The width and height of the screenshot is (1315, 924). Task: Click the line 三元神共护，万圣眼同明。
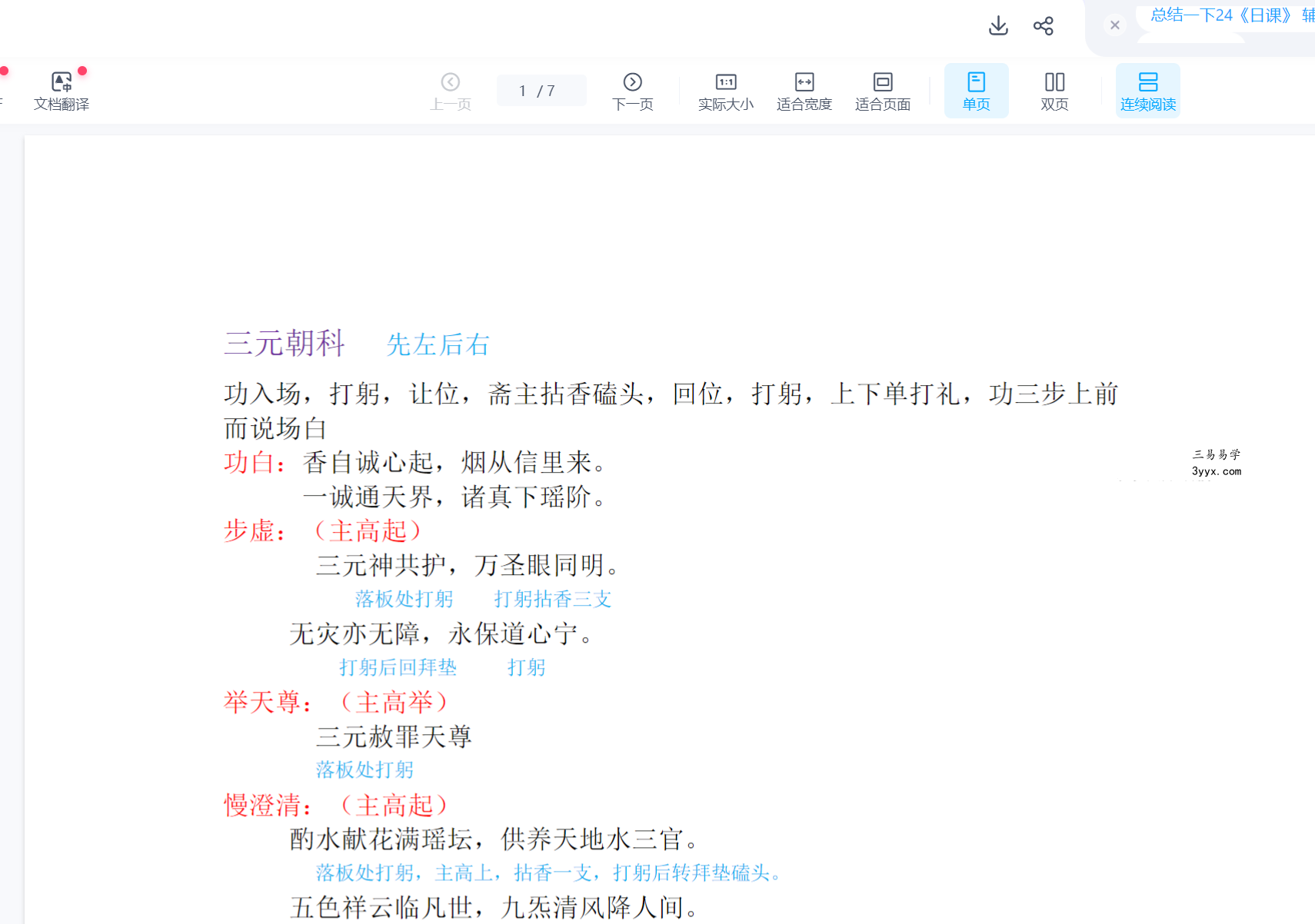(x=469, y=566)
